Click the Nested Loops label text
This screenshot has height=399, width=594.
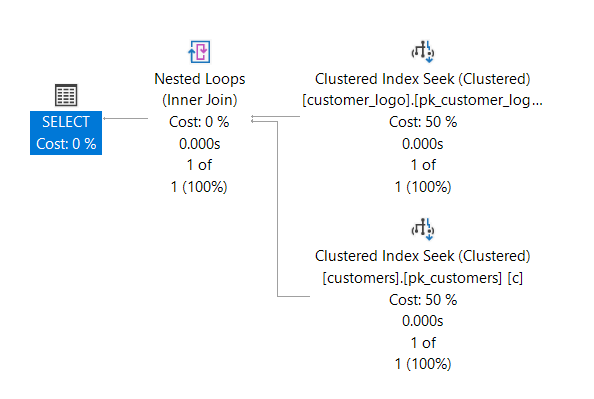tap(200, 79)
